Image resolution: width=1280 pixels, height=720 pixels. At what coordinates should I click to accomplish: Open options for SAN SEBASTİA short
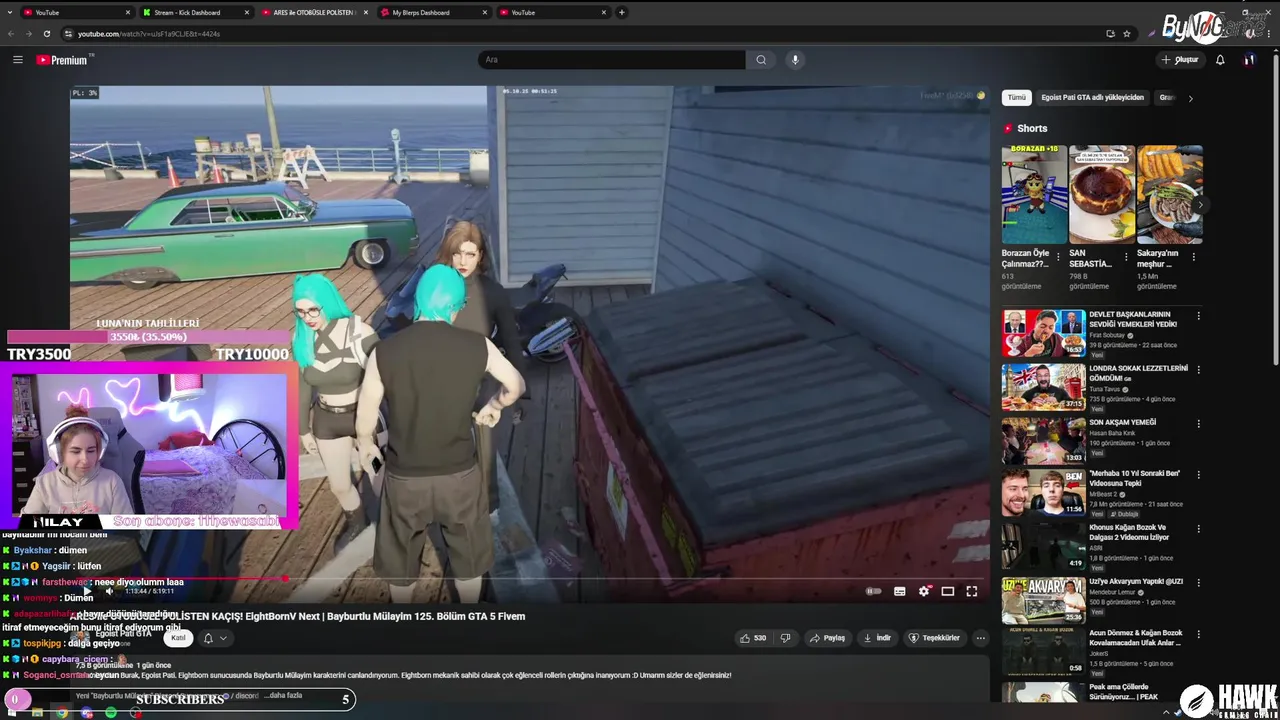[x=1126, y=257]
